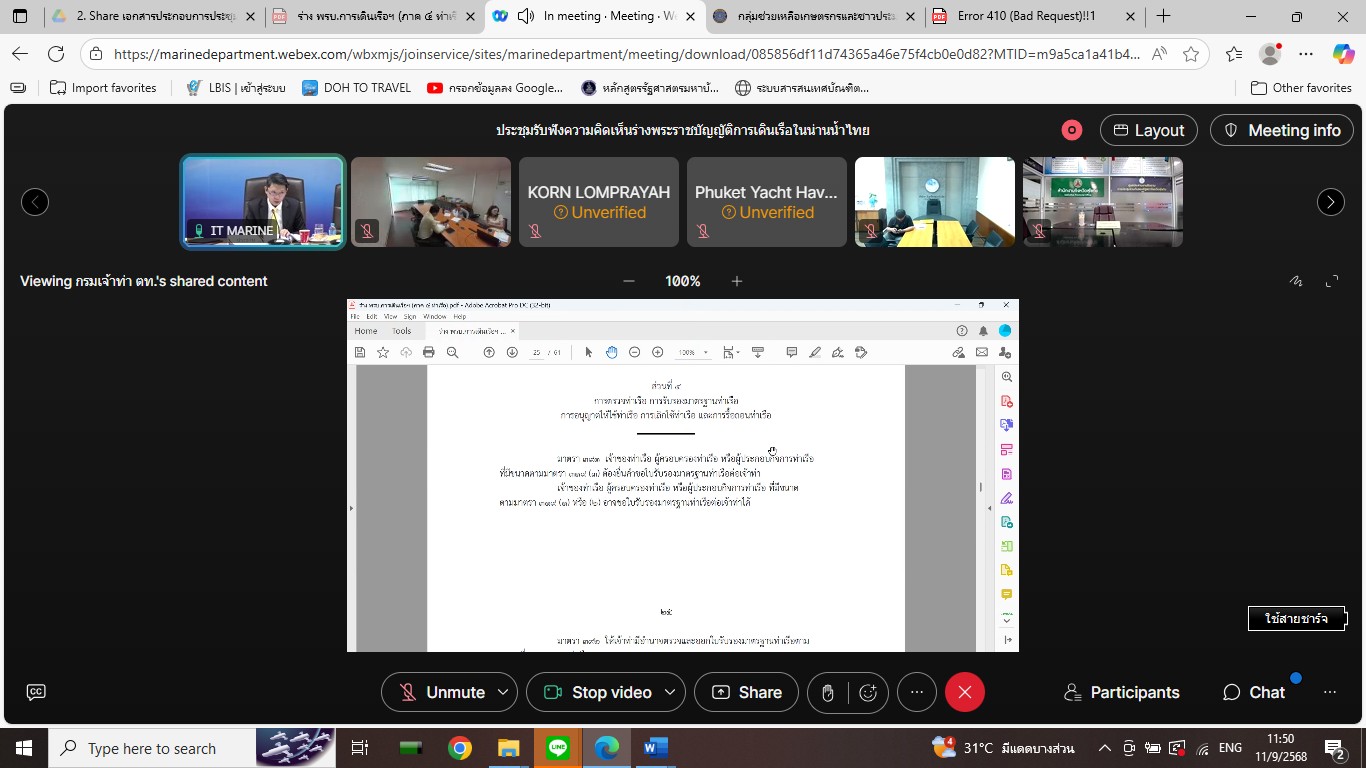Click the Share button
The width and height of the screenshot is (1366, 768).
pyautogui.click(x=747, y=692)
